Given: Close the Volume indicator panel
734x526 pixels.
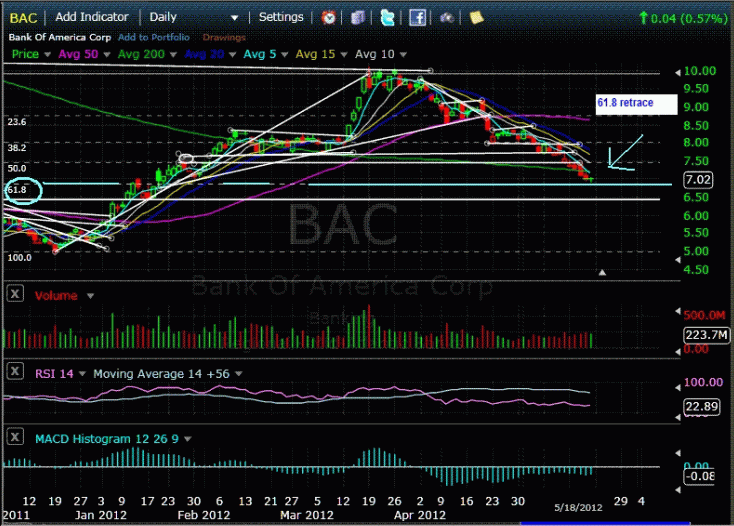Looking at the screenshot, I should tap(16, 295).
